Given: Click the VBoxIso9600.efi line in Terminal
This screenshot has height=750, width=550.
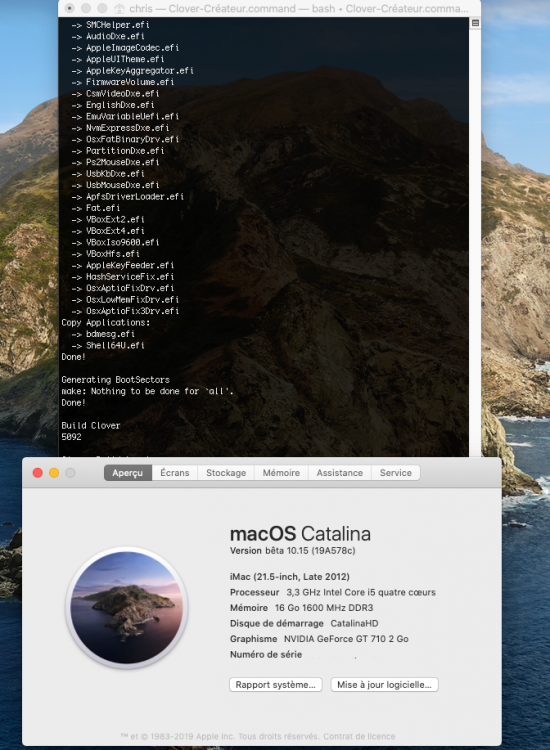Looking at the screenshot, I should [x=115, y=243].
